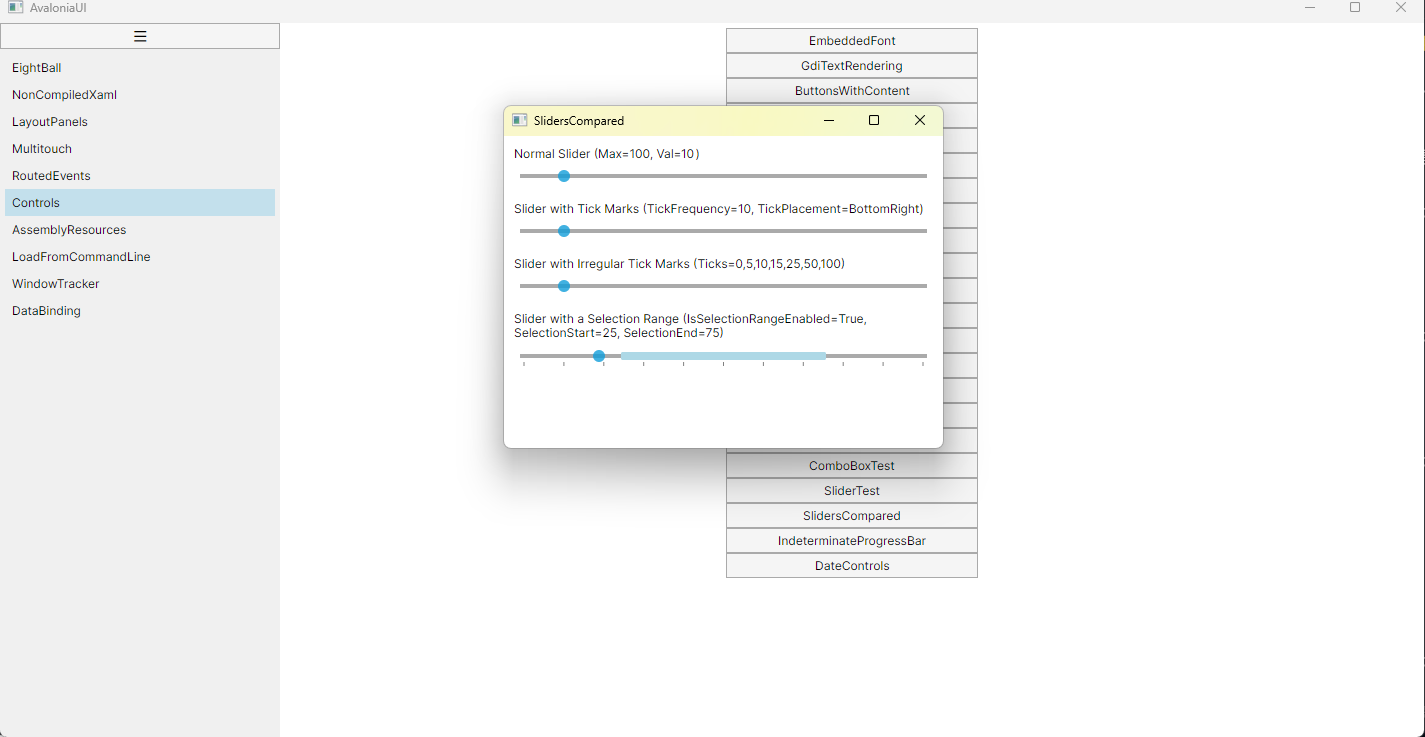Open the GdiTextRendering test

click(x=852, y=66)
